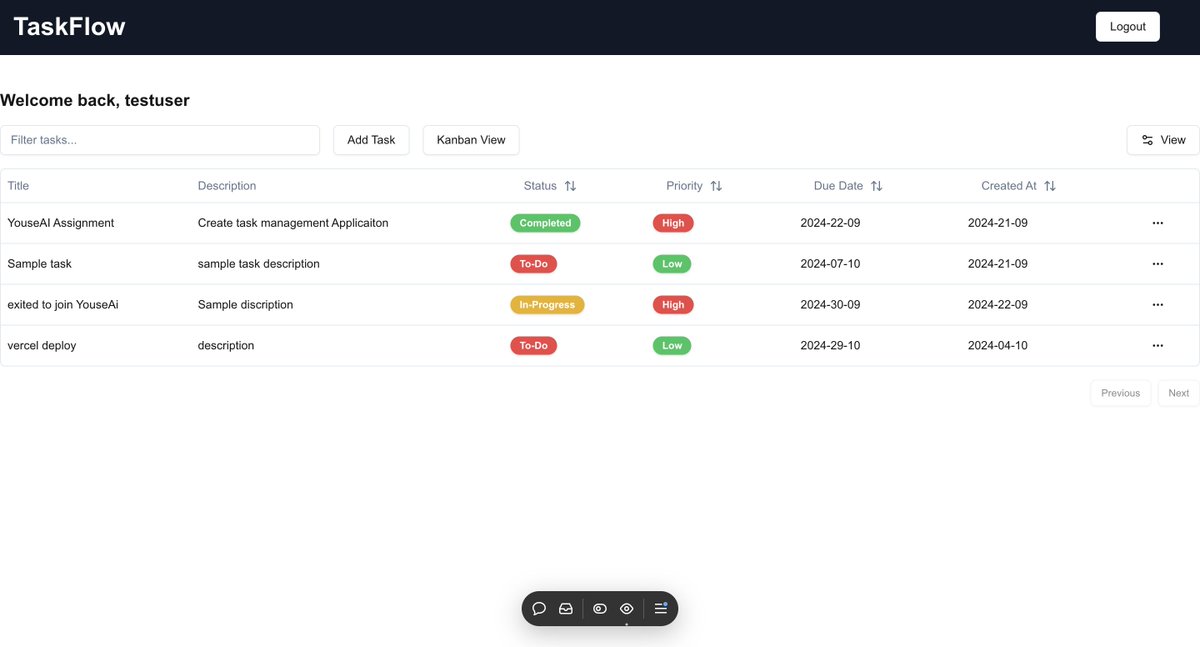Click the due date 2024-07-10
This screenshot has width=1200, height=647.
coord(830,264)
